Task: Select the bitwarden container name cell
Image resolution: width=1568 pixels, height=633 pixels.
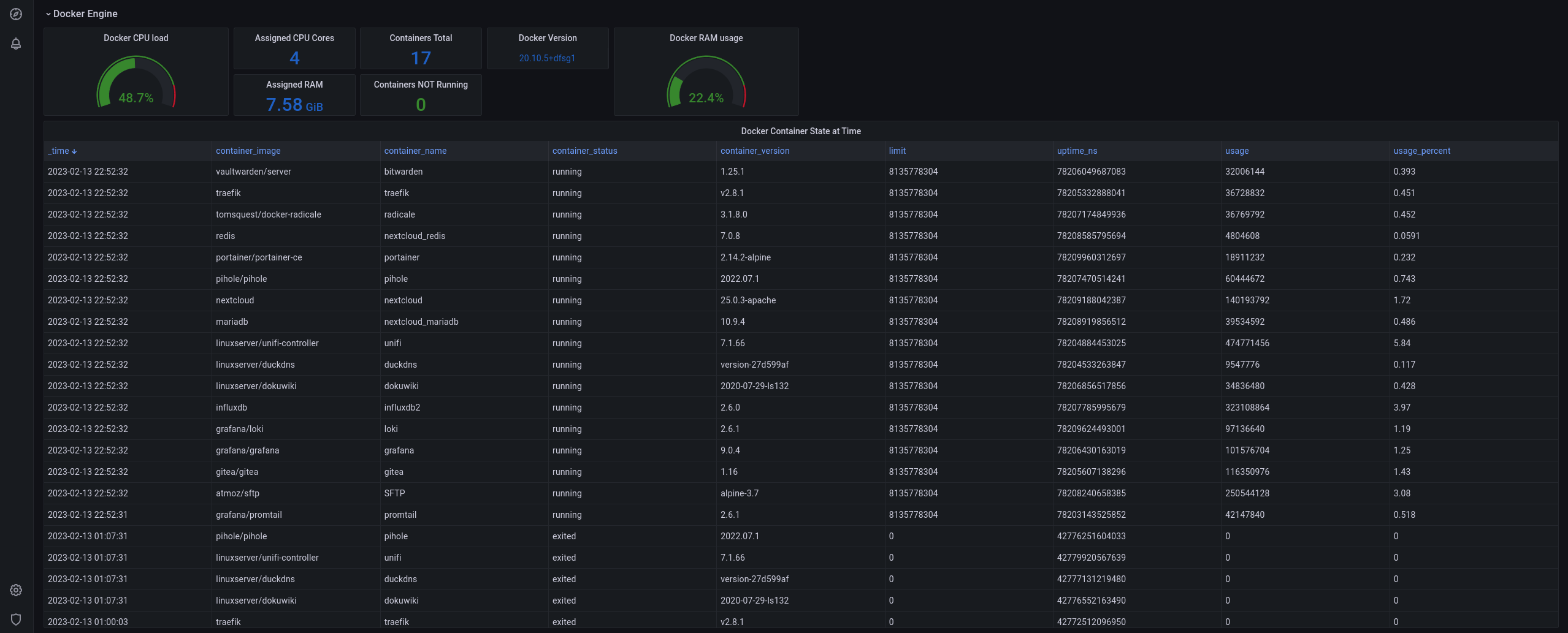Action: coord(464,172)
